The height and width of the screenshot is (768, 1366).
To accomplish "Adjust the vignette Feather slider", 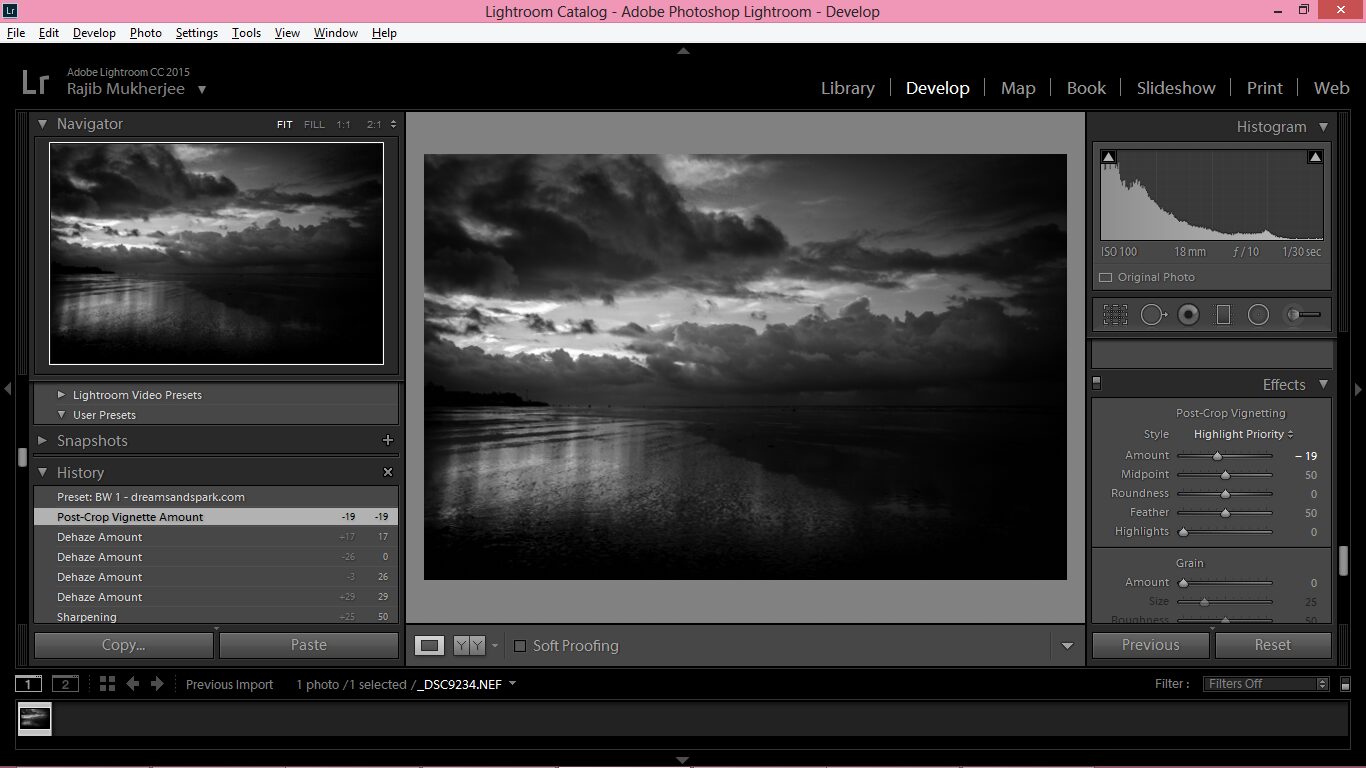I will (1225, 513).
